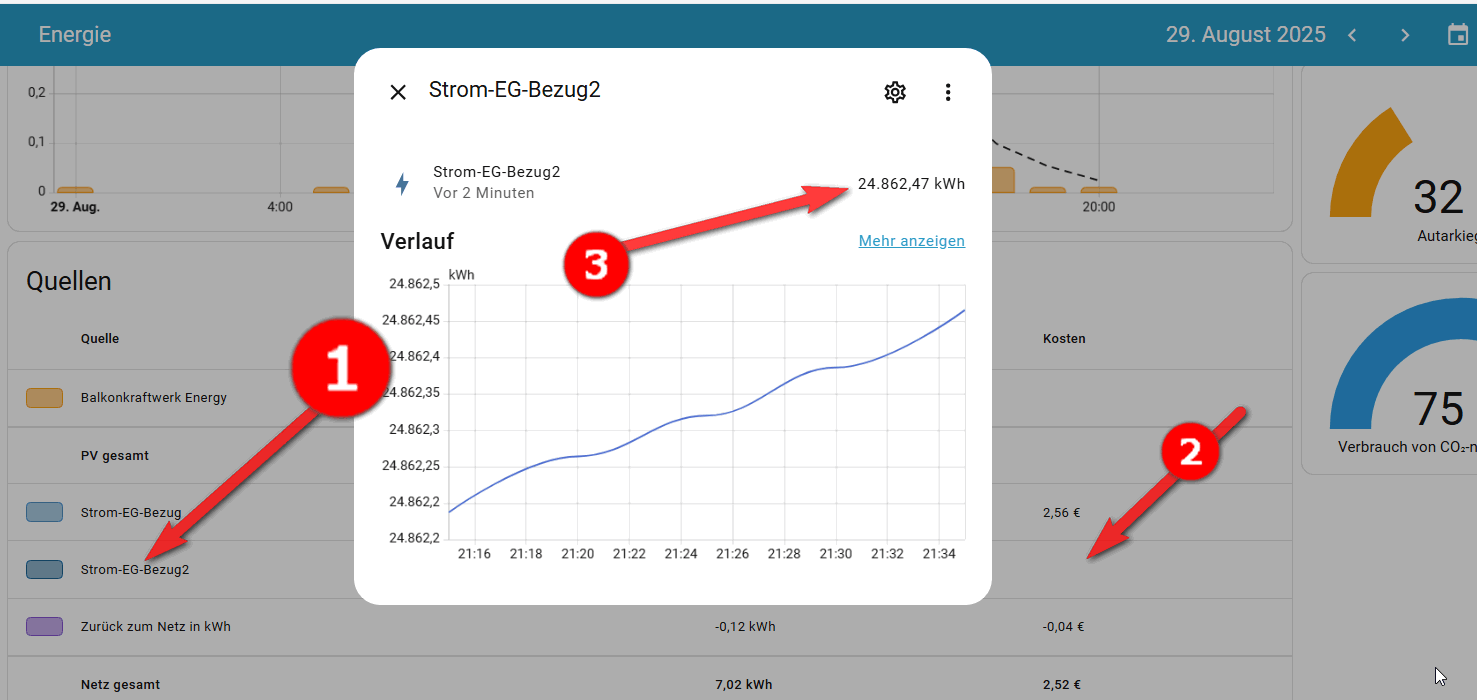Open the three-dot overflow menu
1477x700 pixels.
tap(948, 92)
